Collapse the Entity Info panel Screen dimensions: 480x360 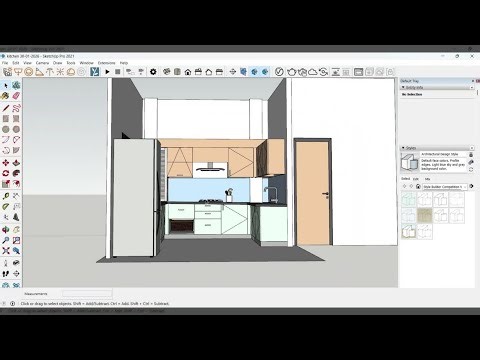point(403,87)
